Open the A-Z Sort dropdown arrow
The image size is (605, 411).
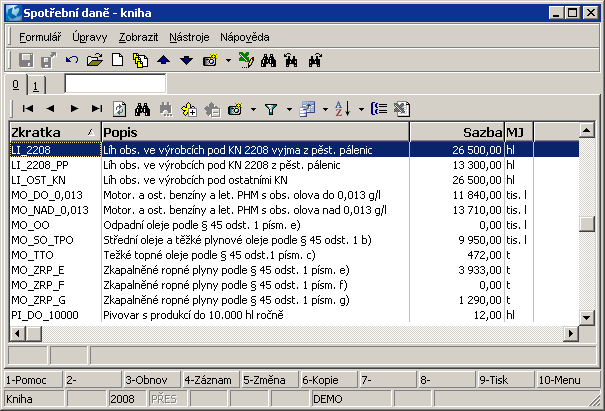click(361, 109)
